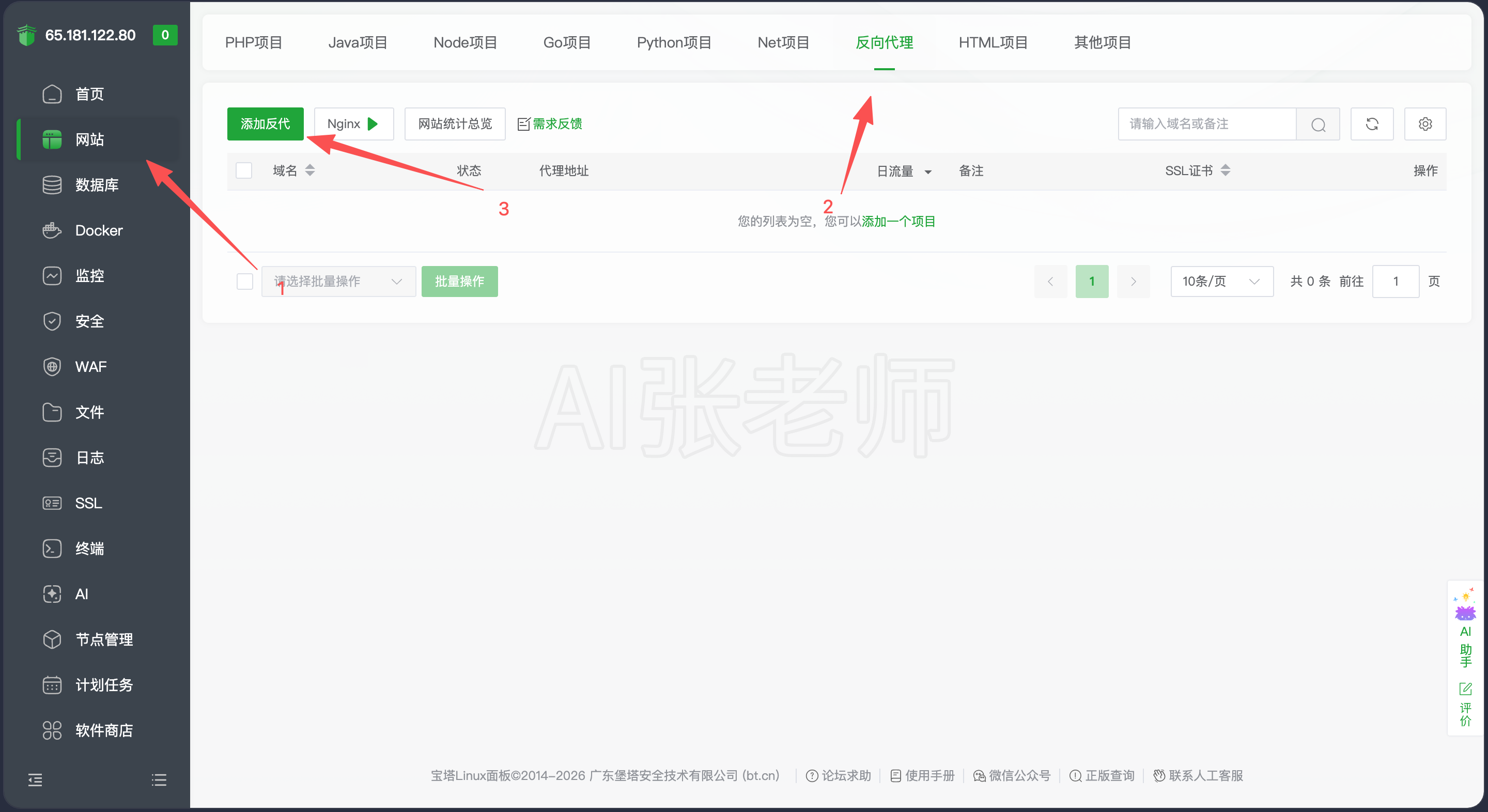Click the Scheduled Tasks calendar icon
Image resolution: width=1488 pixels, height=812 pixels.
point(52,685)
